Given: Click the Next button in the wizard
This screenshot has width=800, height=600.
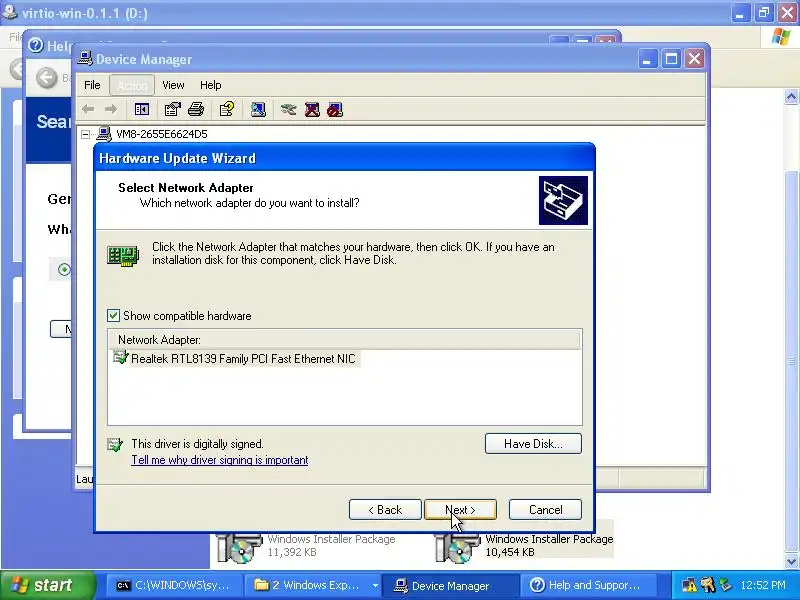Looking at the screenshot, I should coord(460,510).
